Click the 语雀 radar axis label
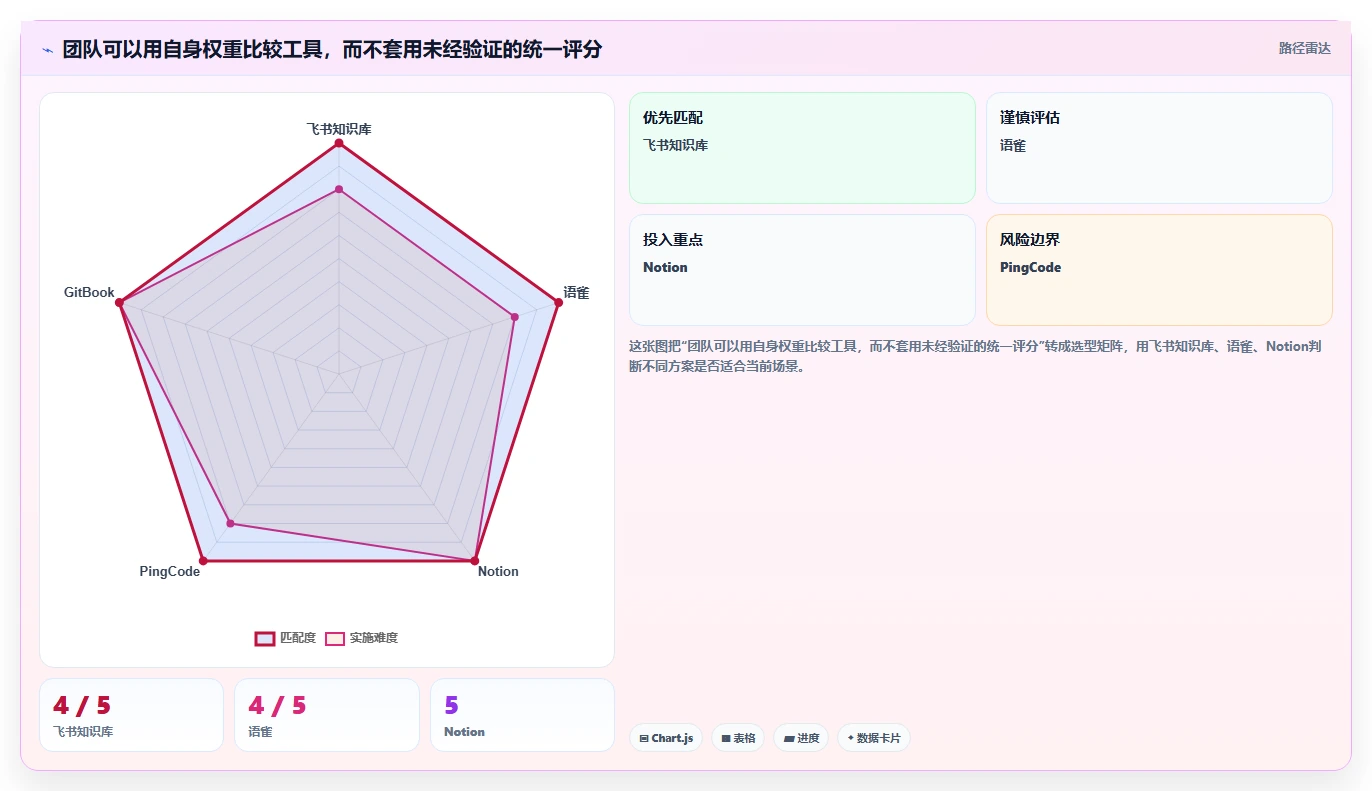Screen dimensions: 1372x791 tap(576, 293)
